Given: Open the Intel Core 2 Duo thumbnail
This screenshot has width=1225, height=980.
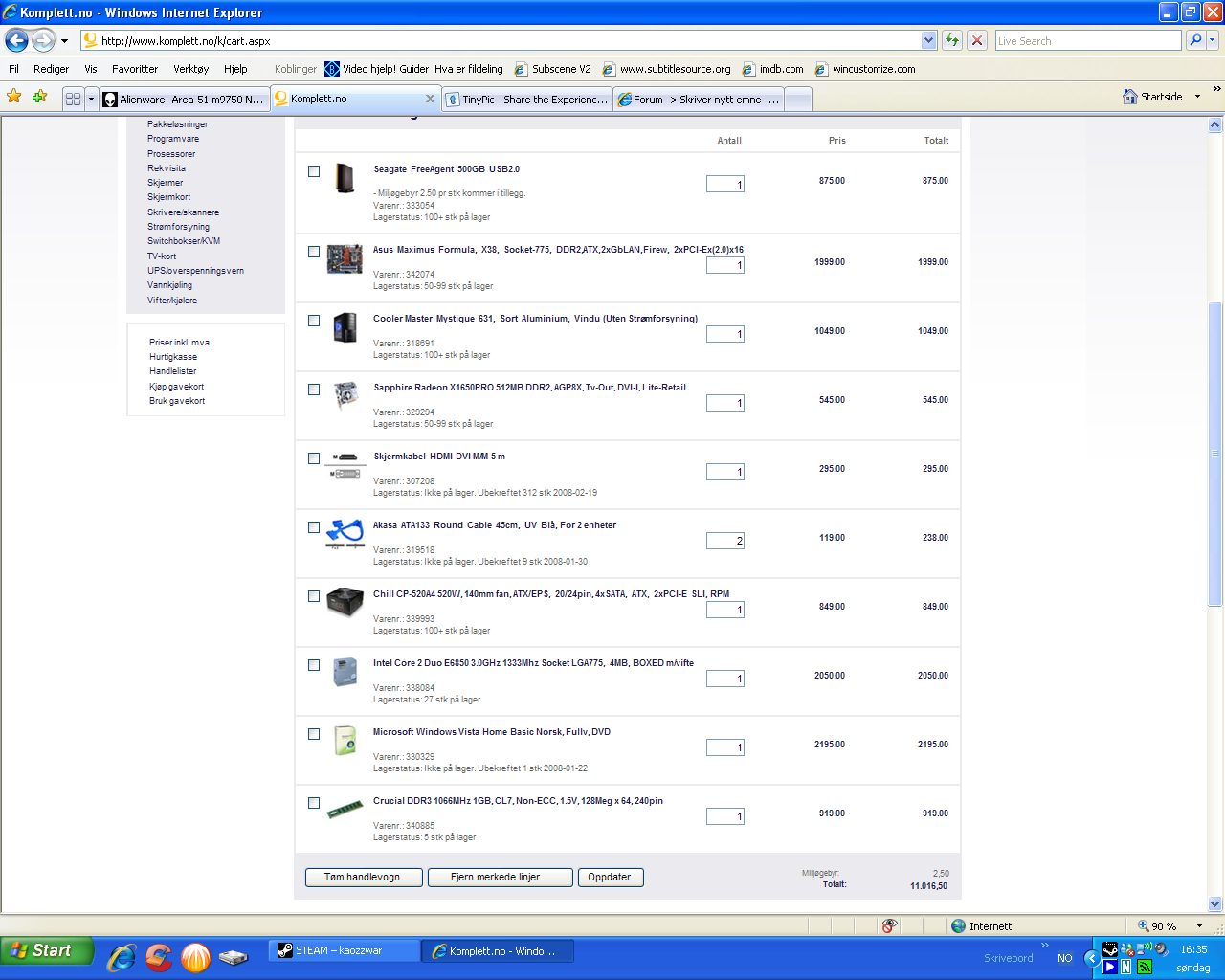Looking at the screenshot, I should pos(345,672).
